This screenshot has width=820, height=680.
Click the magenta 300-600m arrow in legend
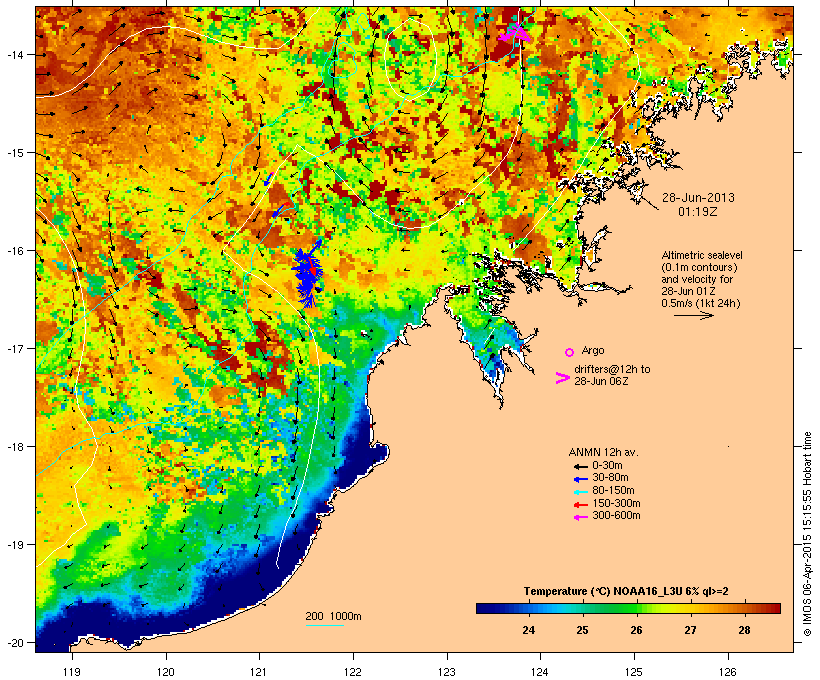(x=580, y=517)
